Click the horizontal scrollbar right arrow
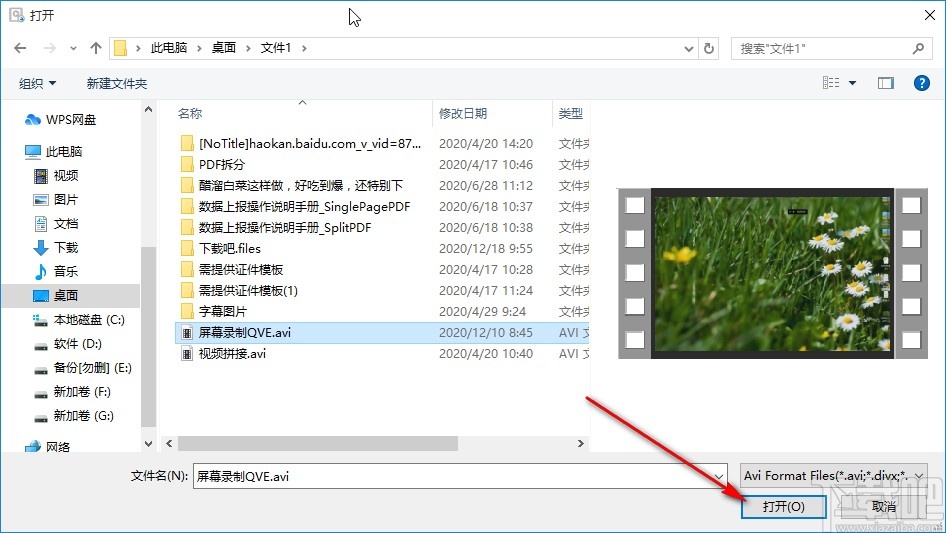The image size is (946, 533). tap(580, 444)
